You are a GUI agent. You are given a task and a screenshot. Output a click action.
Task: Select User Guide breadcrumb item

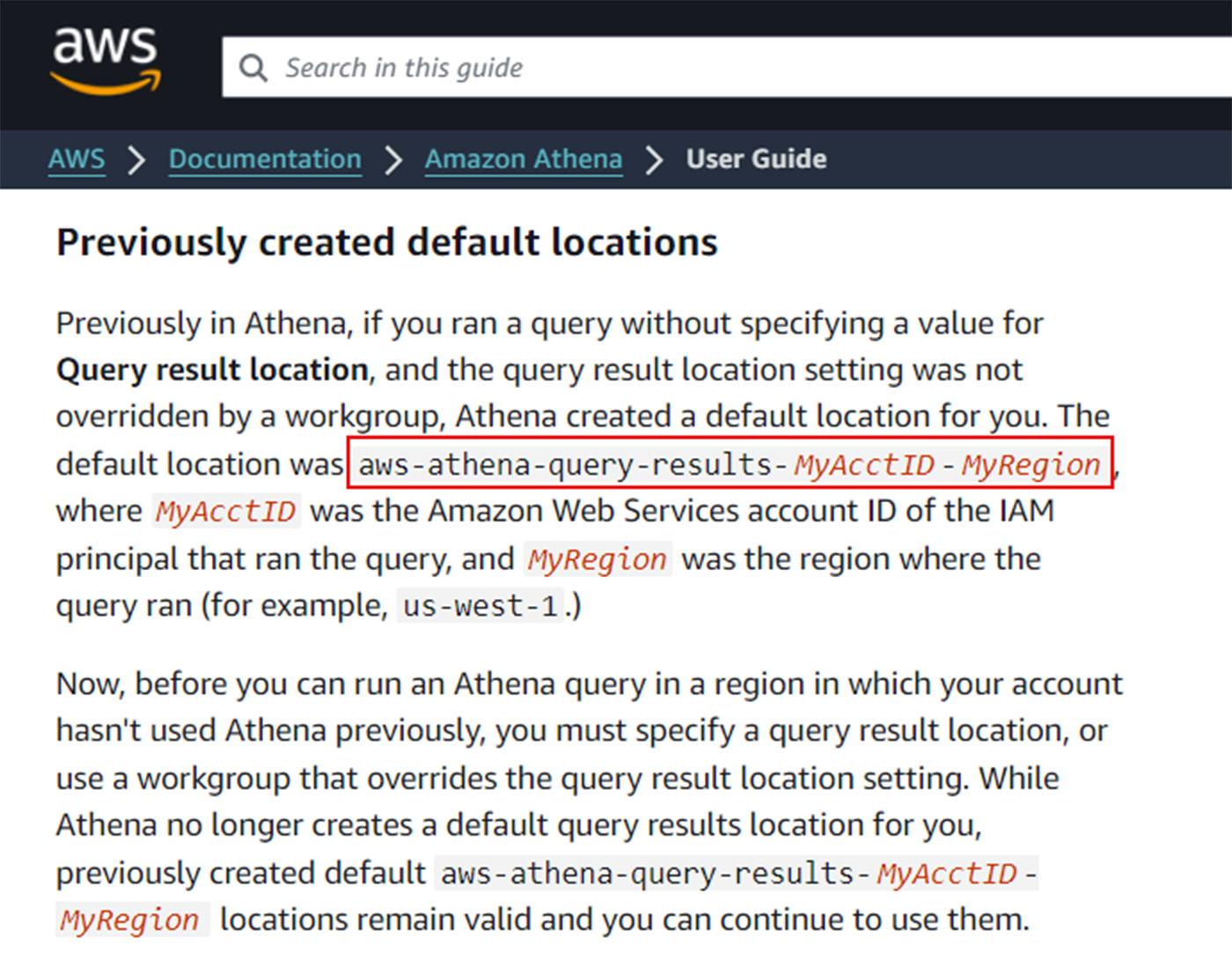pos(756,159)
